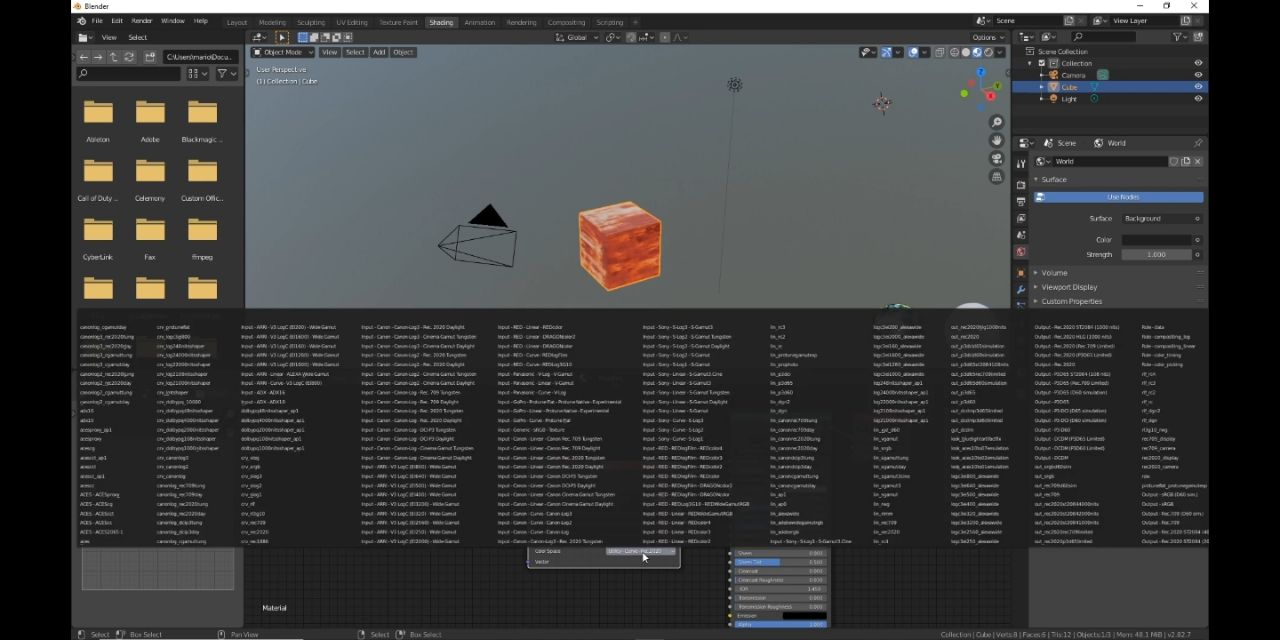Open the Modifiers wrench tab icon

coord(1020,289)
